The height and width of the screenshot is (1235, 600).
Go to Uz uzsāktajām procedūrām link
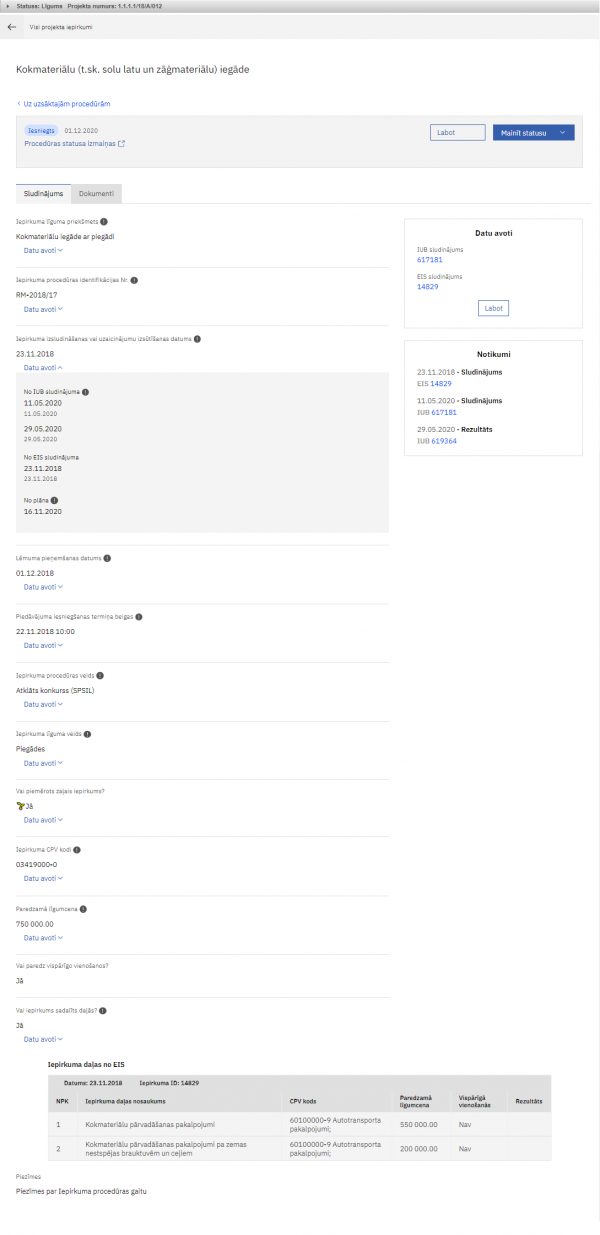[x=63, y=104]
